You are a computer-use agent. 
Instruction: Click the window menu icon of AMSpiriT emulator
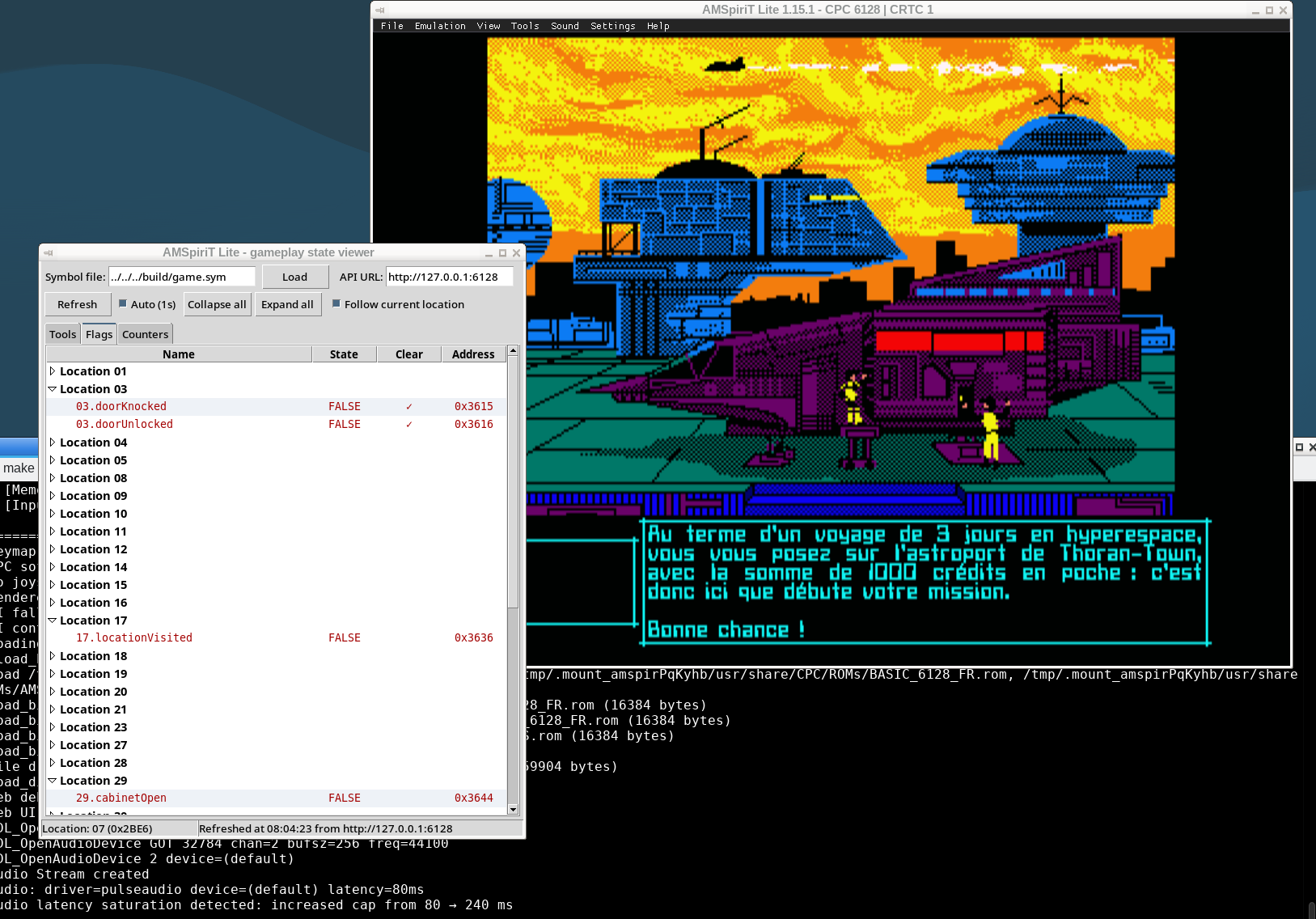[x=380, y=10]
